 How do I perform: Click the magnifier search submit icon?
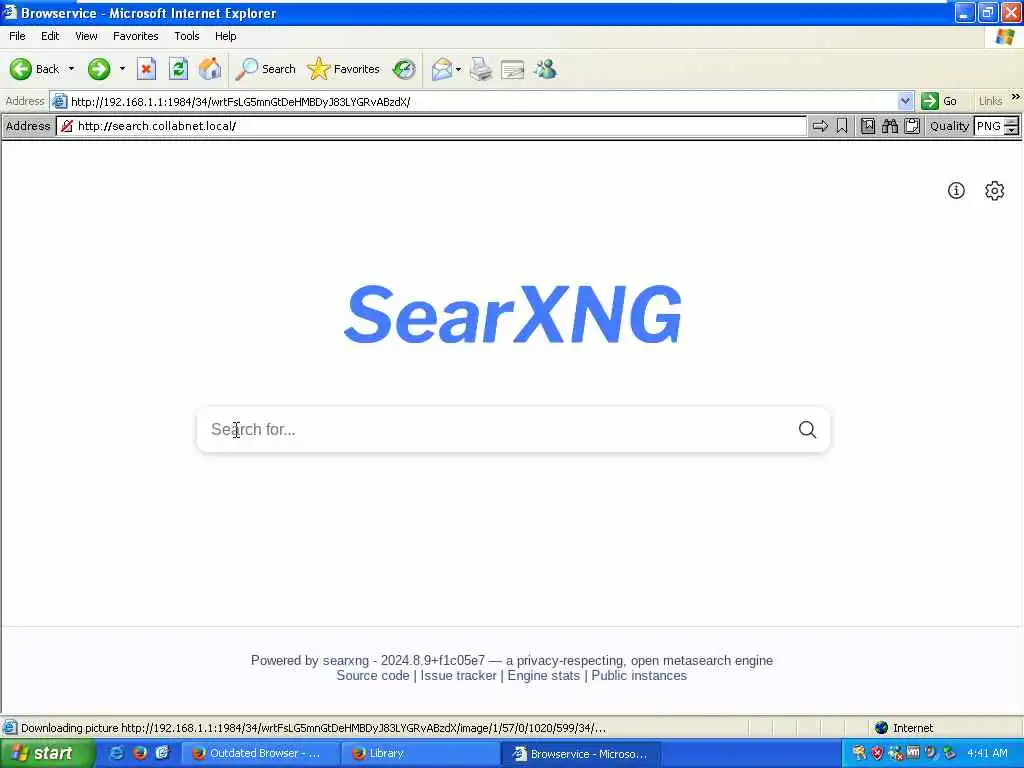tap(807, 429)
